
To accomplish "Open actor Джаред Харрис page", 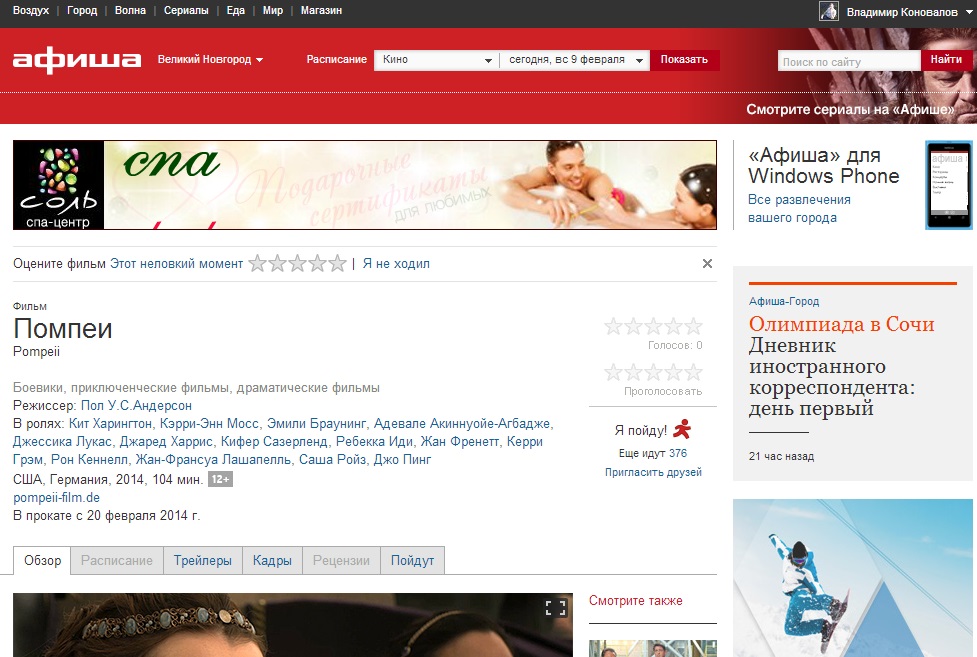I will coord(166,442).
